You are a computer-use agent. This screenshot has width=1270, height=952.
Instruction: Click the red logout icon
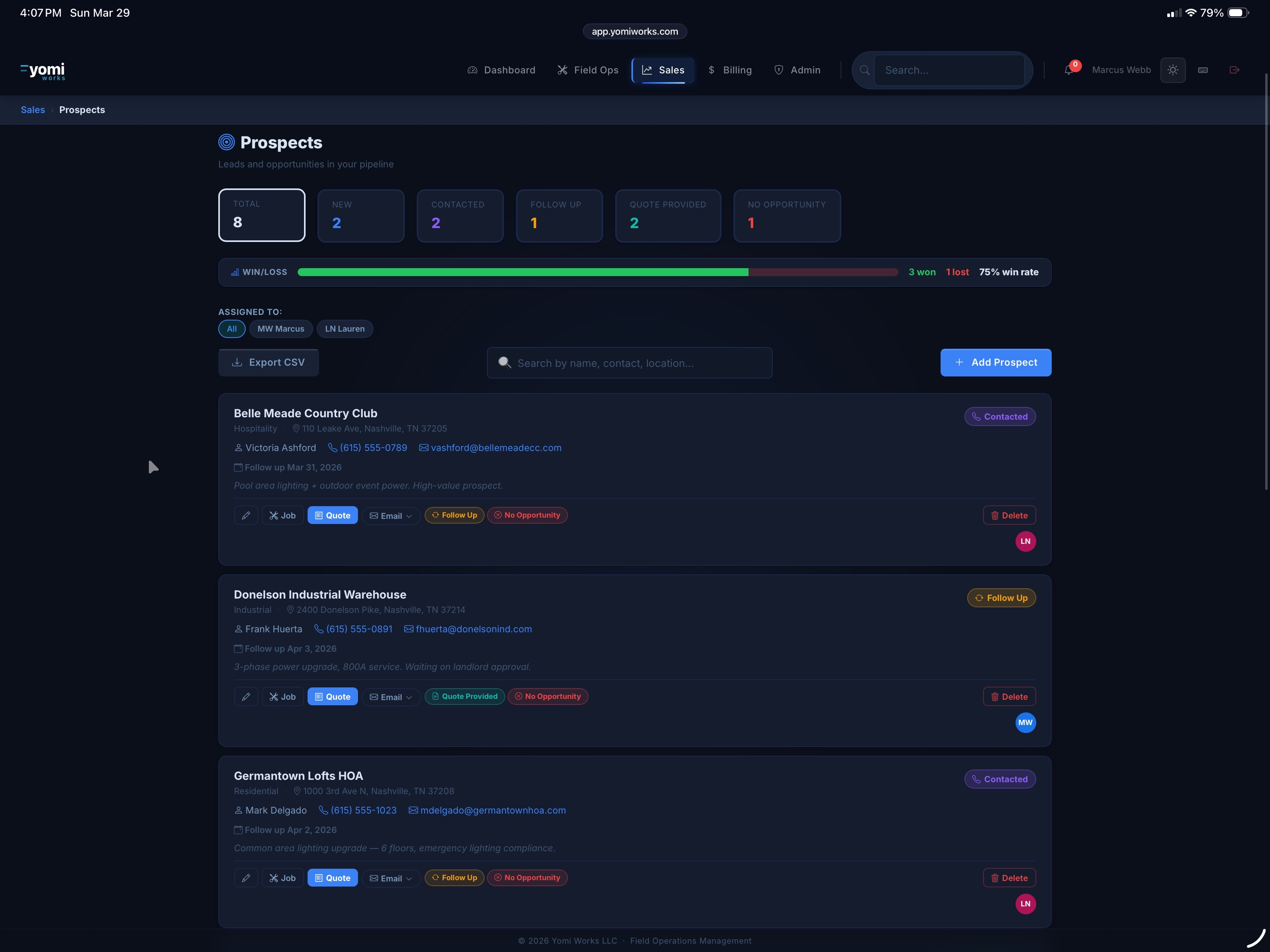click(1234, 69)
